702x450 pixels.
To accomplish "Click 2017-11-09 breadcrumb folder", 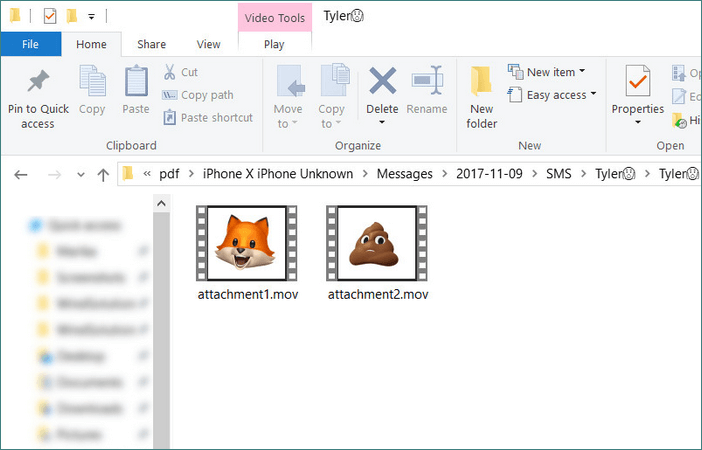I will tap(489, 174).
